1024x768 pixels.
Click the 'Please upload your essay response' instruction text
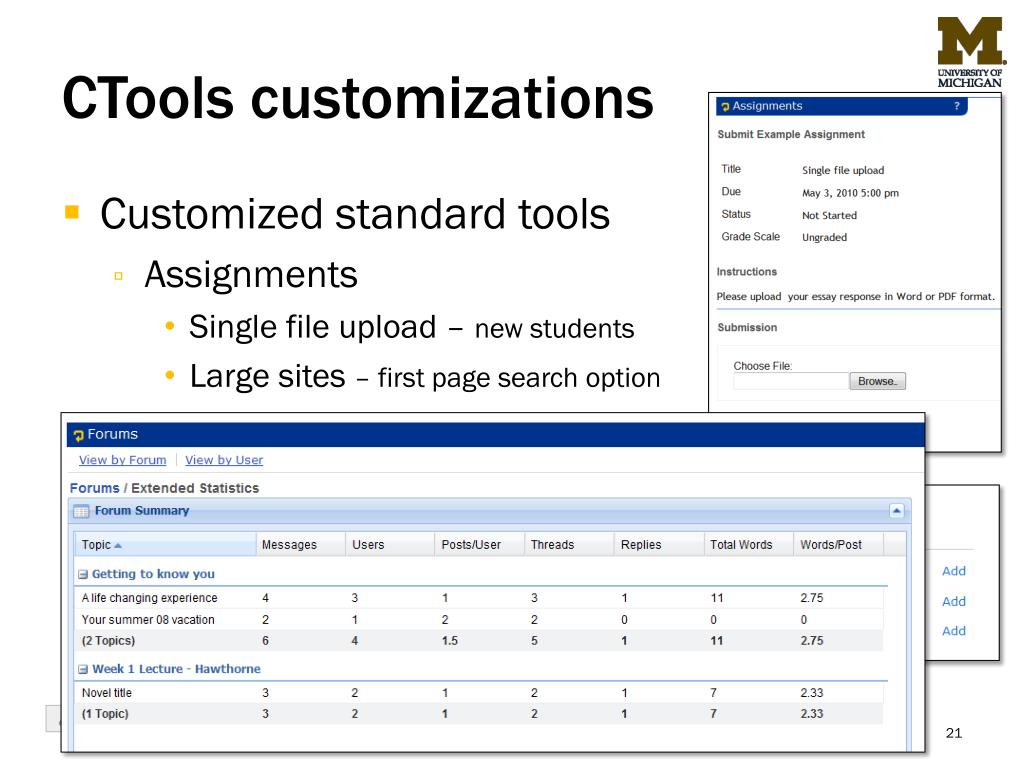point(856,296)
